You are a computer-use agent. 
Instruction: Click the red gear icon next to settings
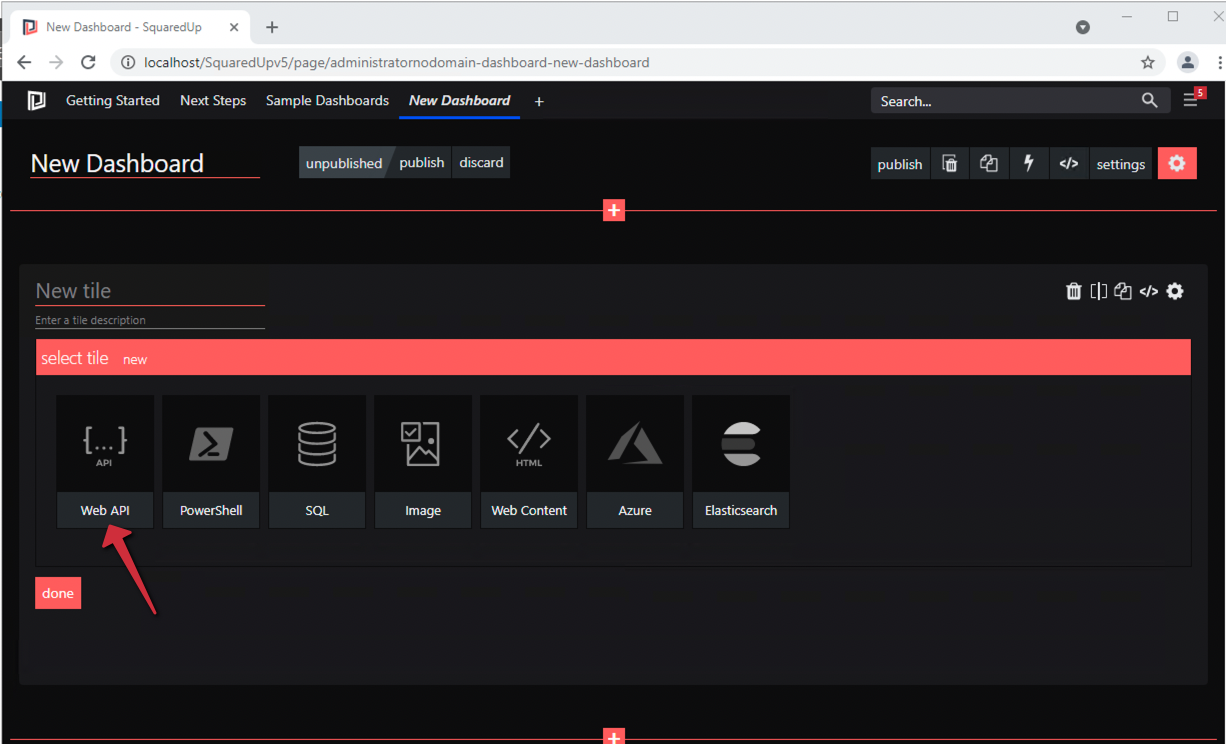coord(1177,164)
